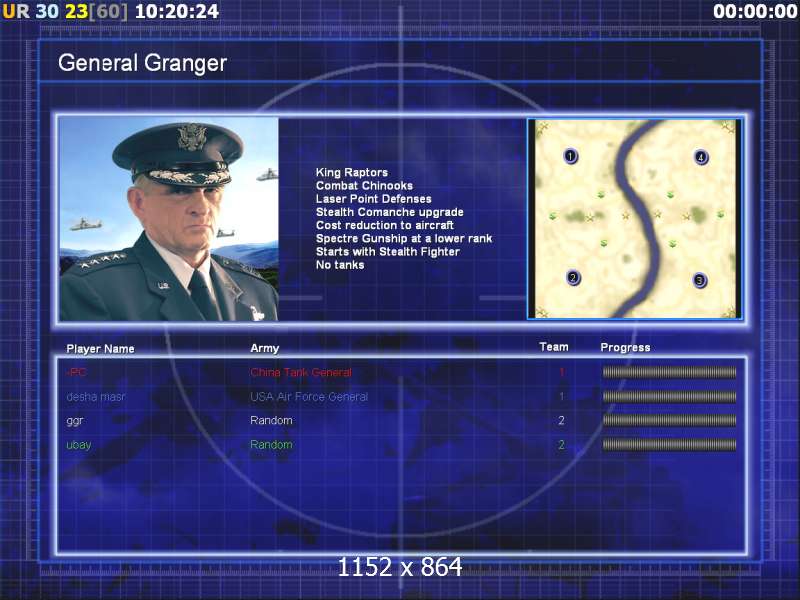
Task: Click the team number in ubay's row
Action: click(x=561, y=445)
